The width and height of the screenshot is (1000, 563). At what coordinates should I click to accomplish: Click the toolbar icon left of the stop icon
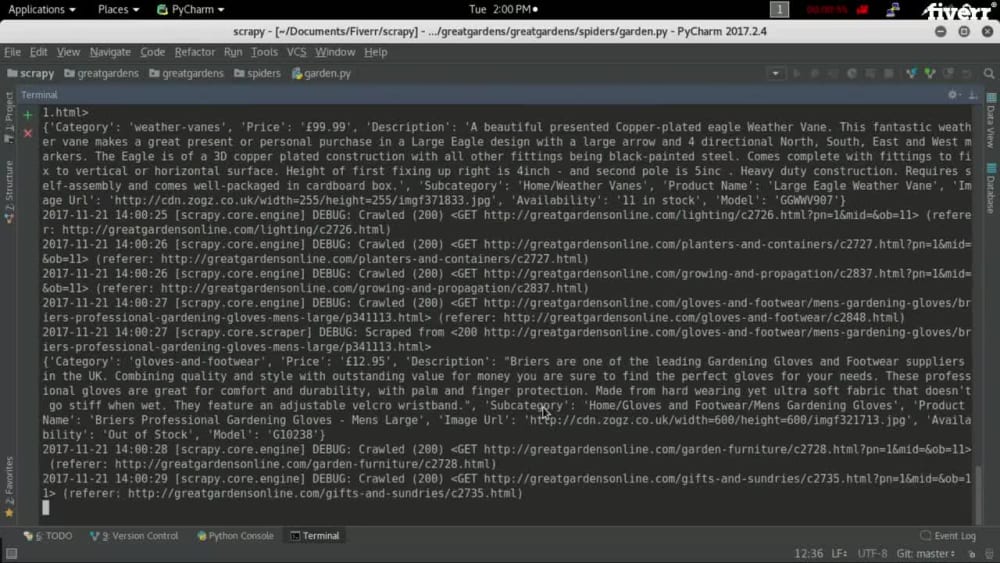tap(870, 73)
